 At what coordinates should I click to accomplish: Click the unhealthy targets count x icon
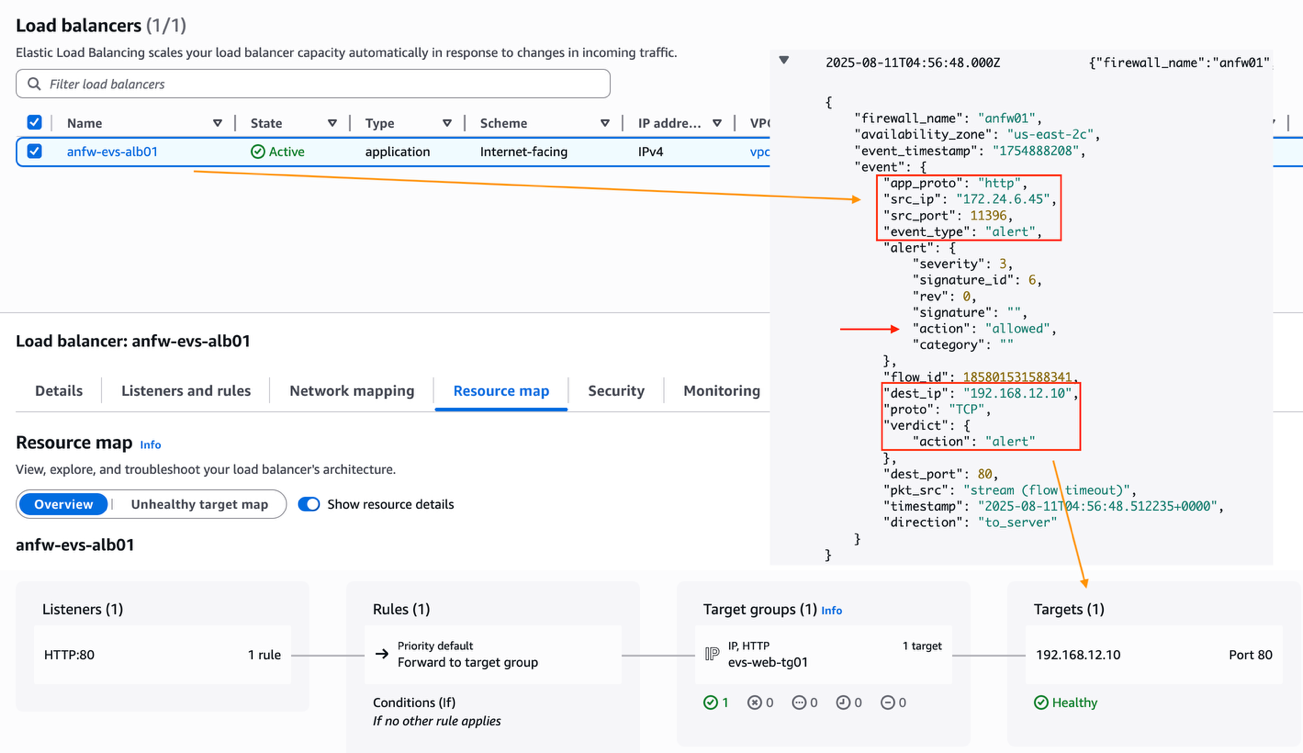(755, 703)
